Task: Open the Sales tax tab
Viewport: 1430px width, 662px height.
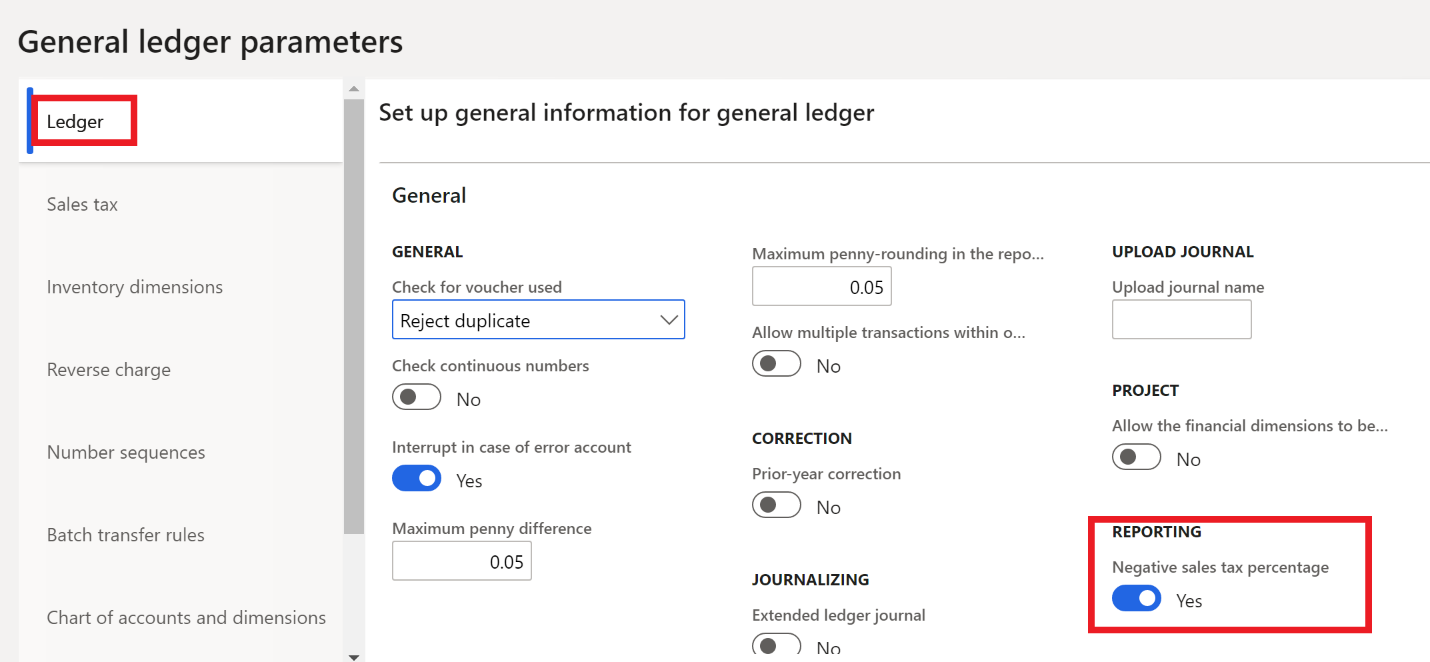Action: pos(82,204)
